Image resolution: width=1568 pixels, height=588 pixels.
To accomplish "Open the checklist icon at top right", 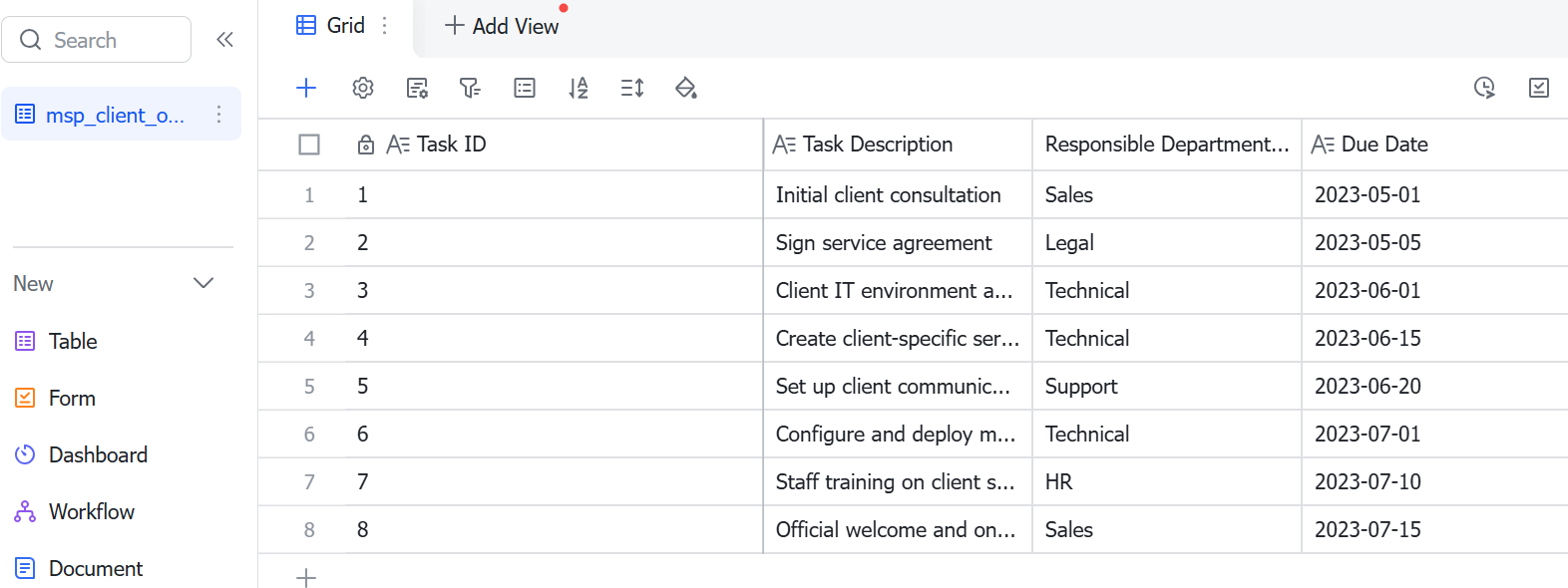I will 1539,88.
